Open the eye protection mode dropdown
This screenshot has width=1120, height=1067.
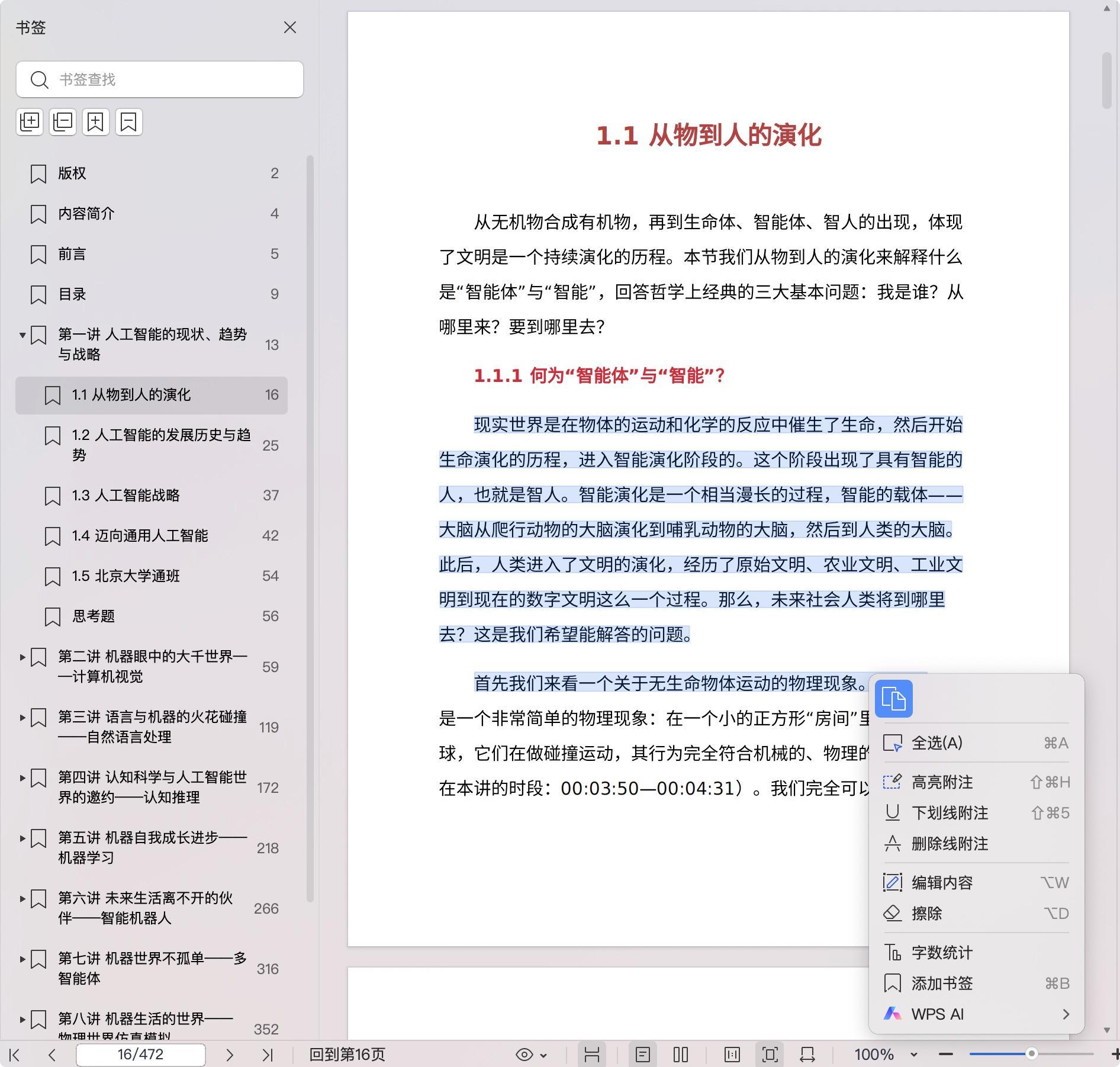(x=531, y=1055)
